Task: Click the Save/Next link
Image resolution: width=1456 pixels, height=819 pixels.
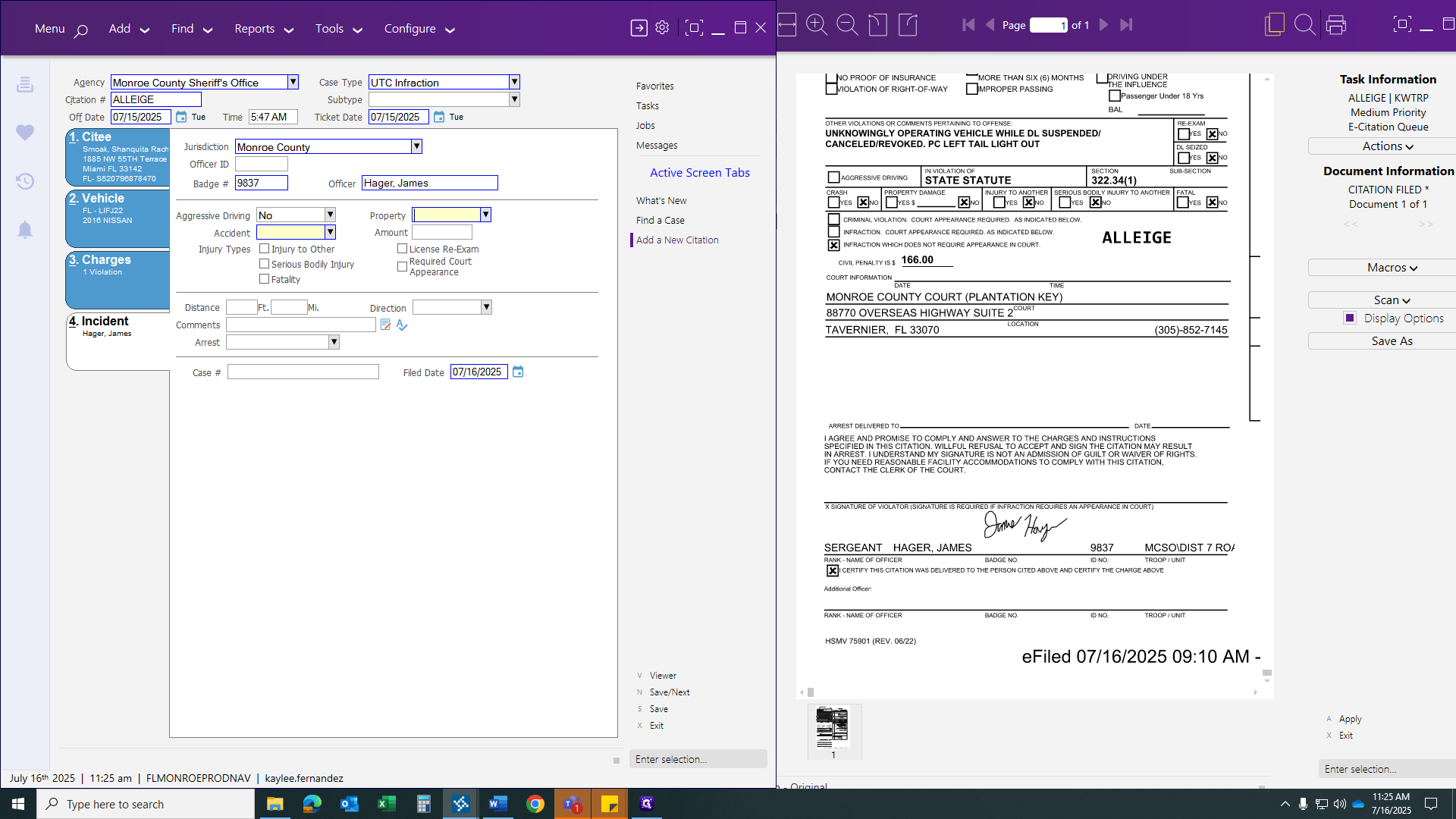Action: point(669,692)
